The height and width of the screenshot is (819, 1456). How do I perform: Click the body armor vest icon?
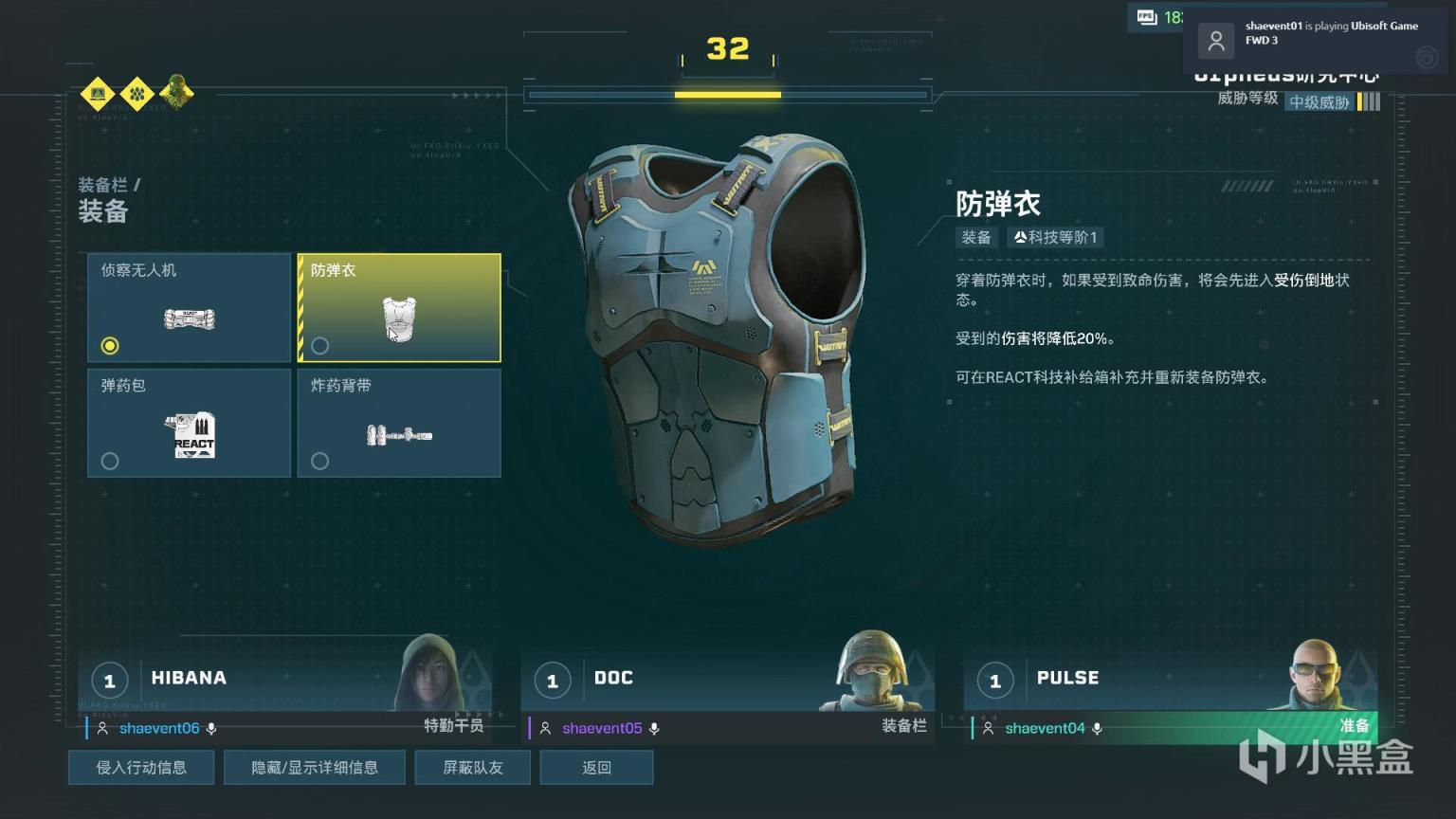pos(399,318)
